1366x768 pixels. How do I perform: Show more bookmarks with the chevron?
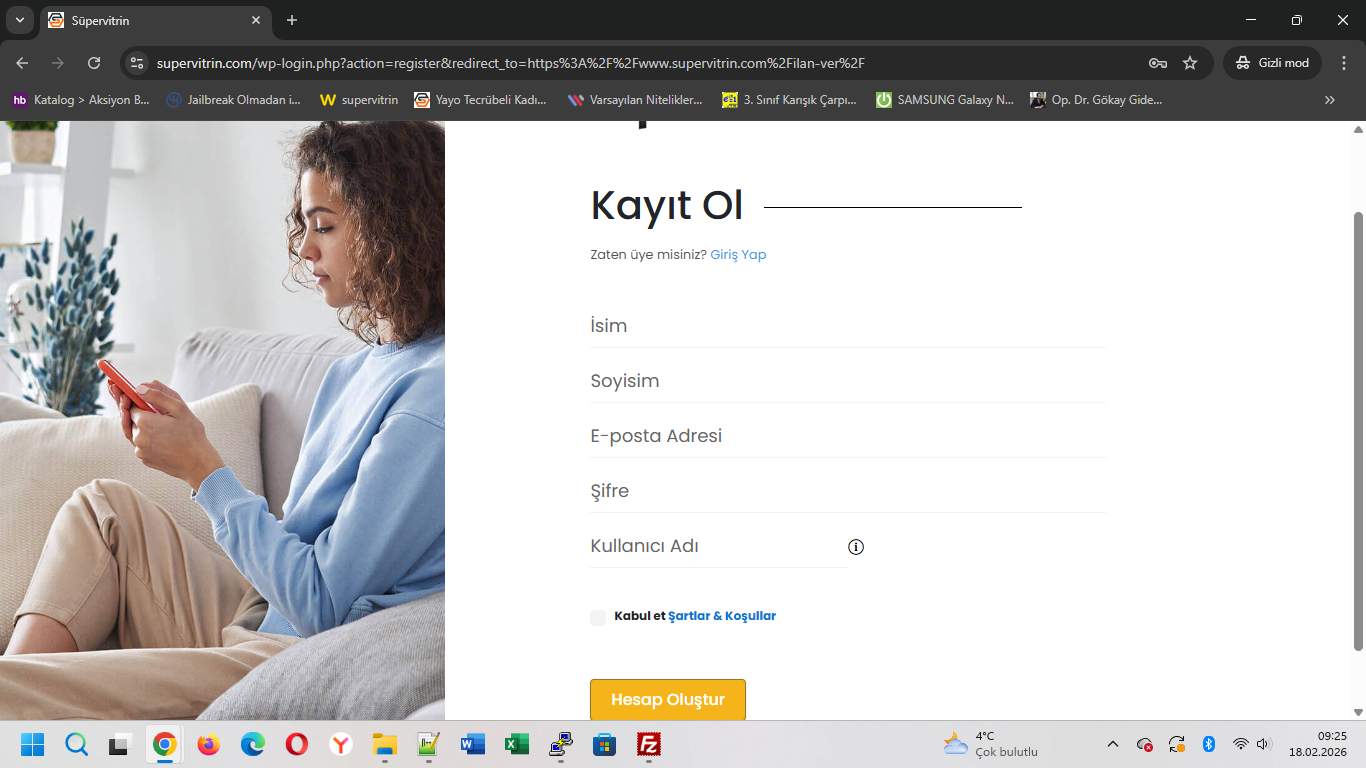click(x=1329, y=100)
